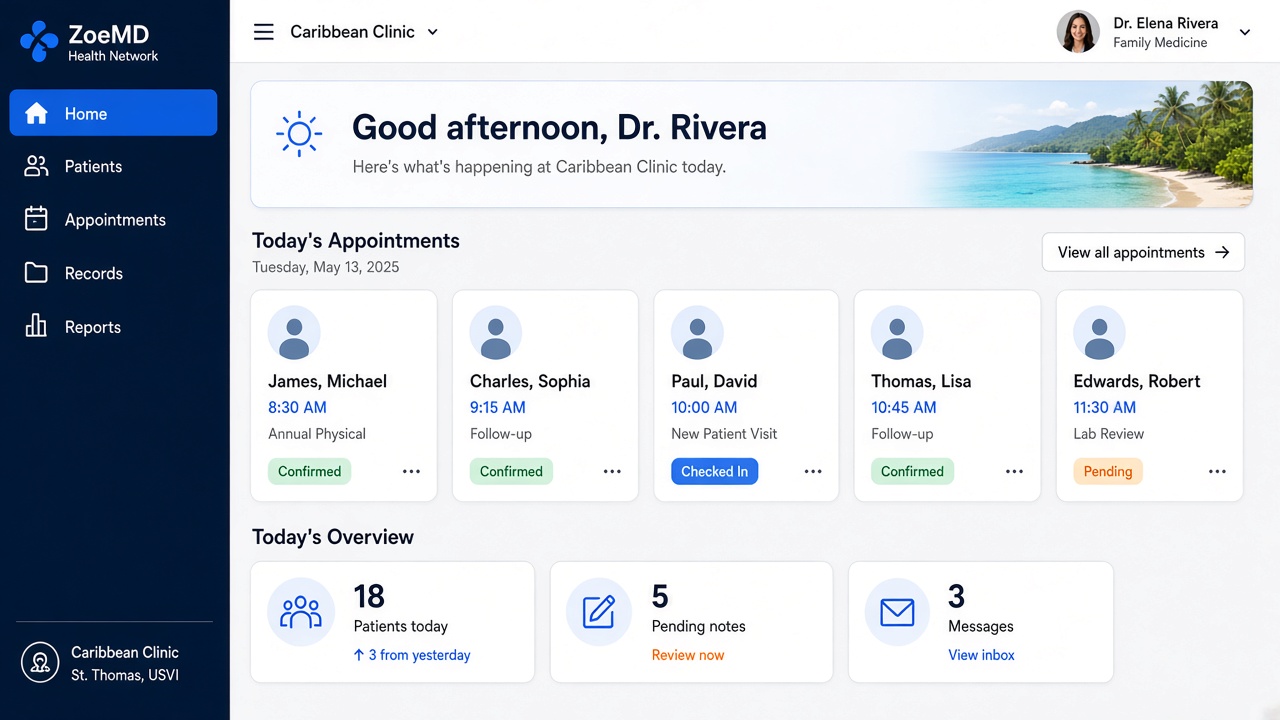This screenshot has height=720, width=1280.
Task: Click the Review now link
Action: point(688,655)
